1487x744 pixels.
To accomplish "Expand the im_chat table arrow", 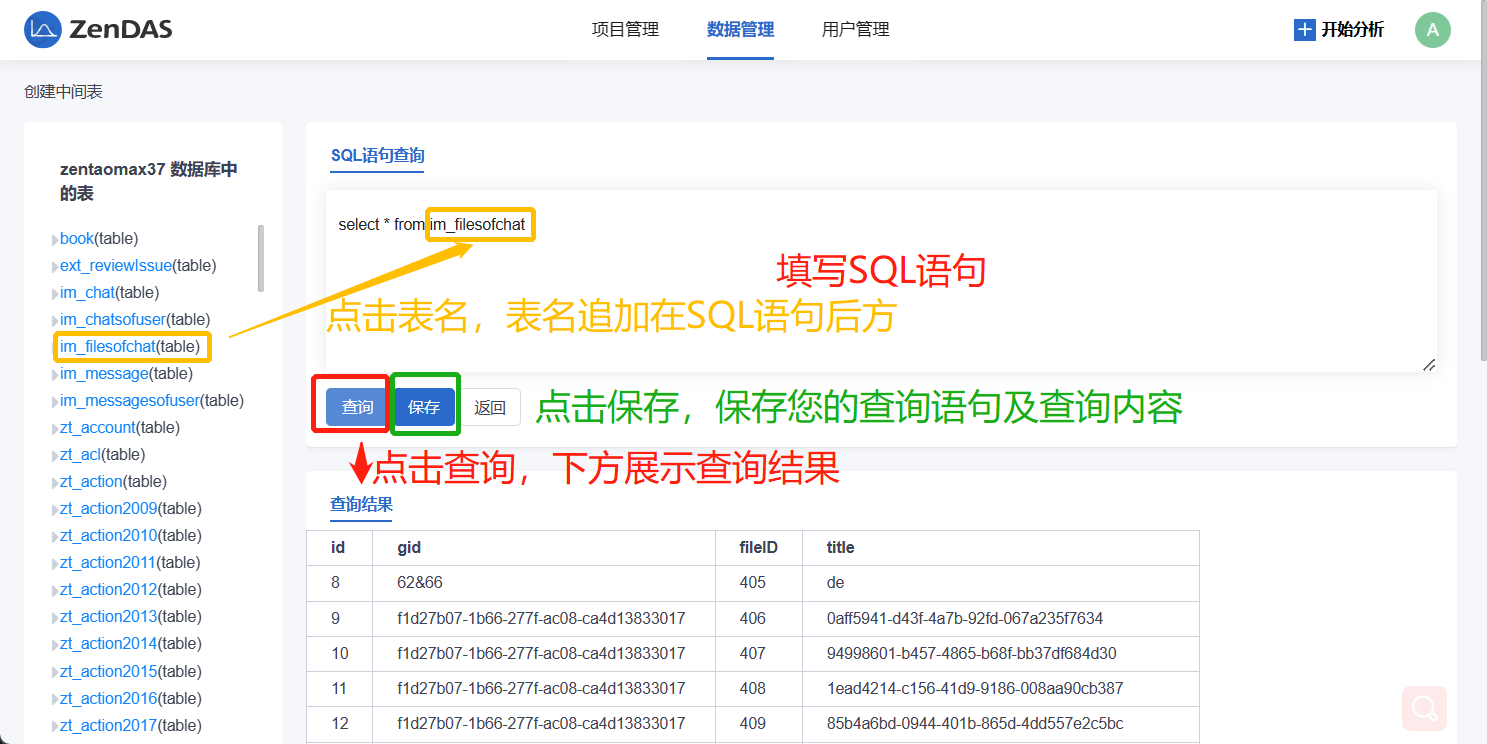I will point(55,294).
